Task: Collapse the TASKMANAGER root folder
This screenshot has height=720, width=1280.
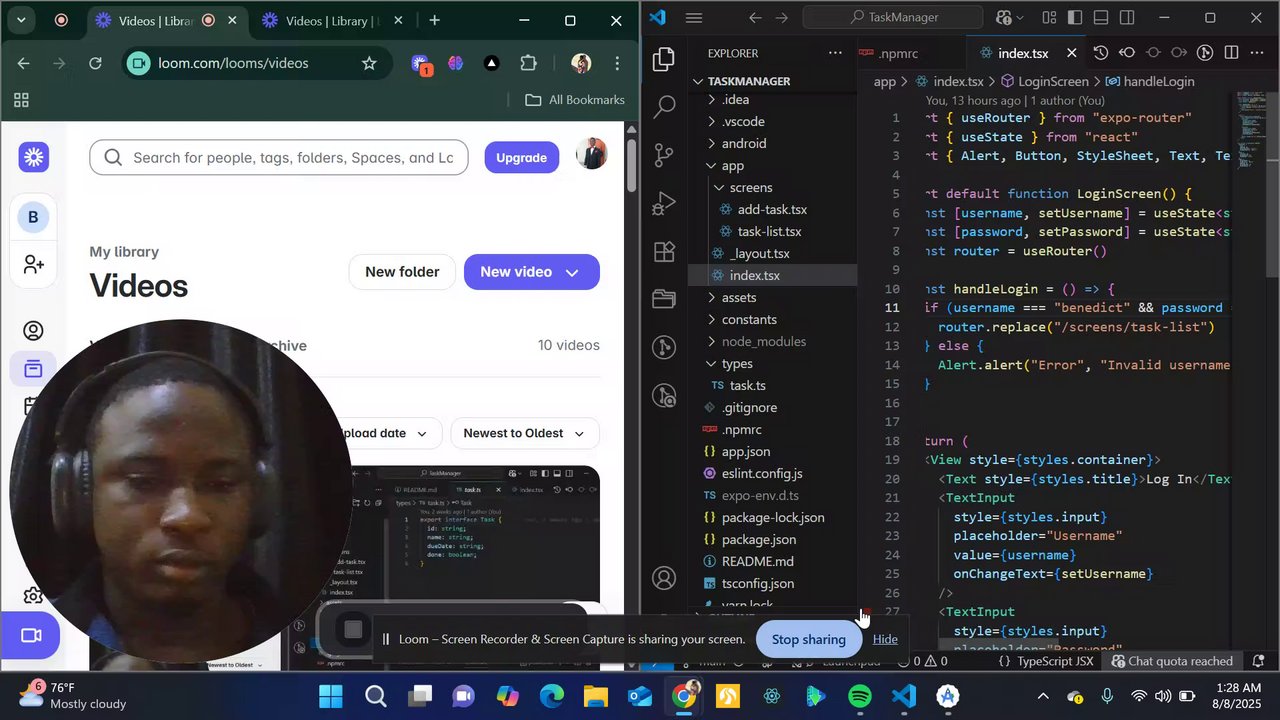Action: tap(749, 81)
